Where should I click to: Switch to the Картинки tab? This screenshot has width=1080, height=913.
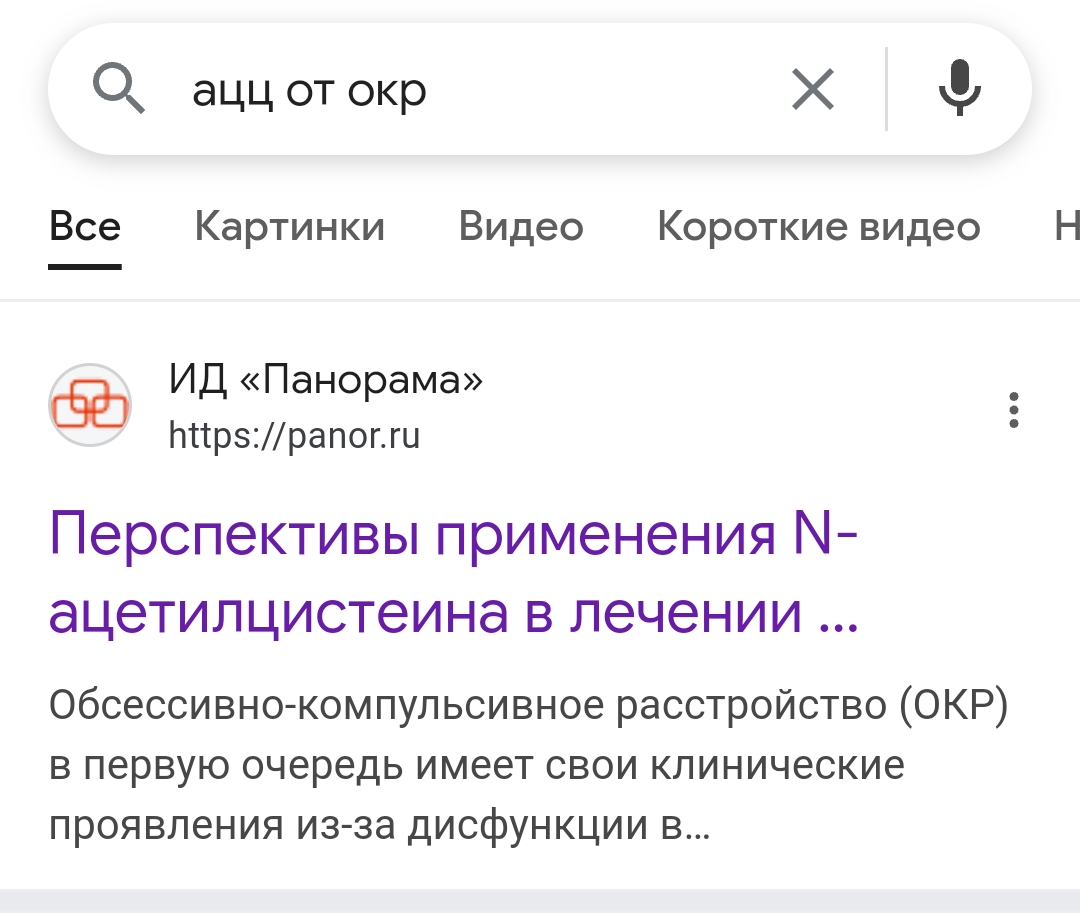coord(289,227)
